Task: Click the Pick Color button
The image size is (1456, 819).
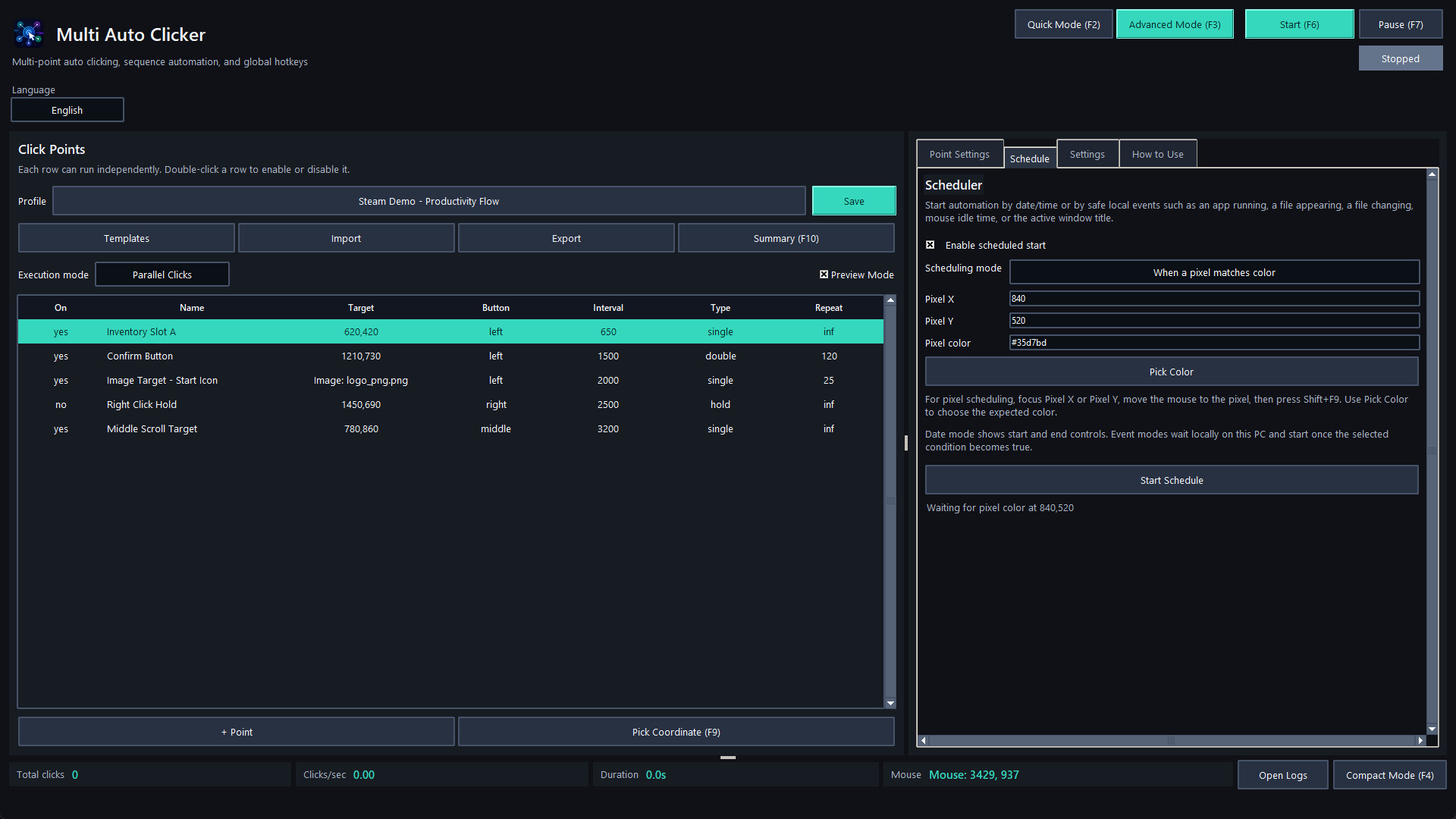Action: point(1172,372)
